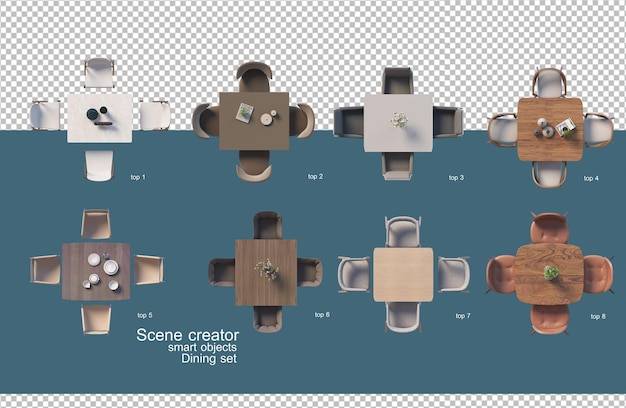Select the orange leather chair above top 8 table
This screenshot has height=408, width=626.
pos(549,228)
